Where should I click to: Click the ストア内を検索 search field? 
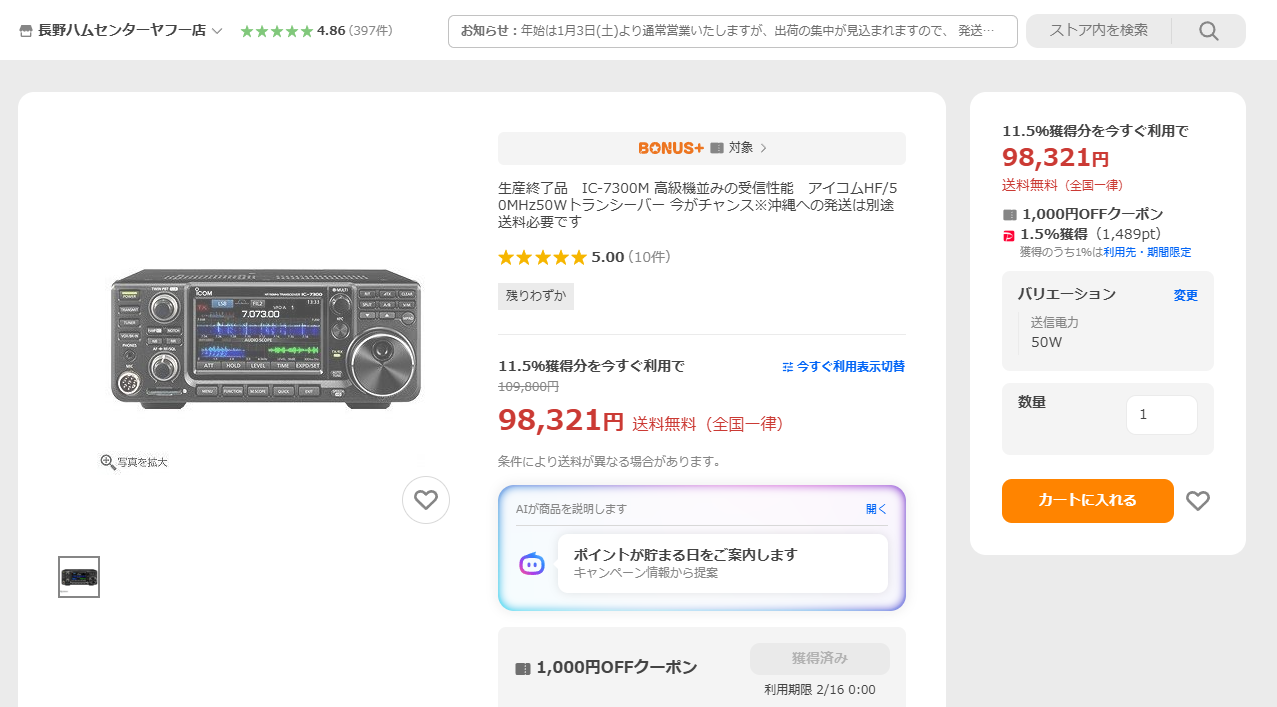pyautogui.click(x=1098, y=31)
